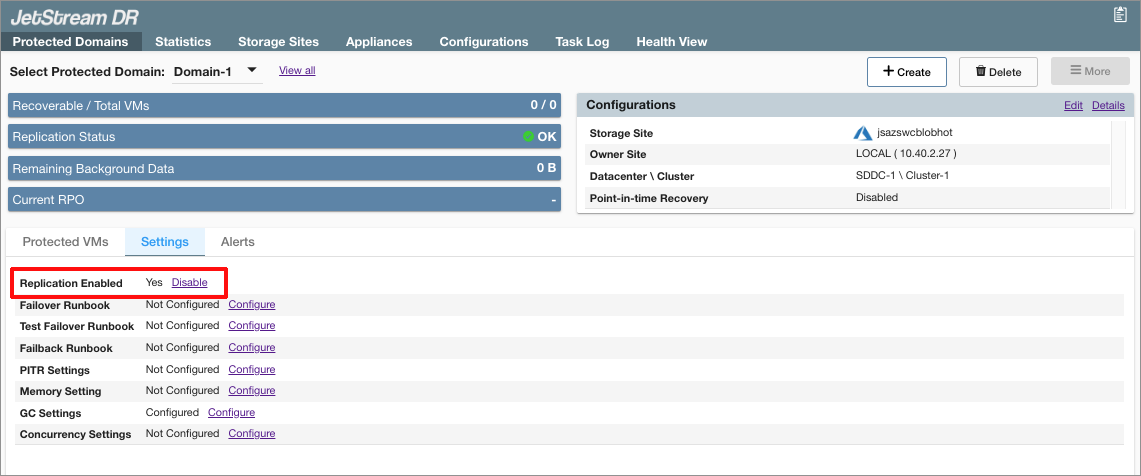Switch to the Statistics tab
This screenshot has width=1141, height=476.
click(x=183, y=42)
